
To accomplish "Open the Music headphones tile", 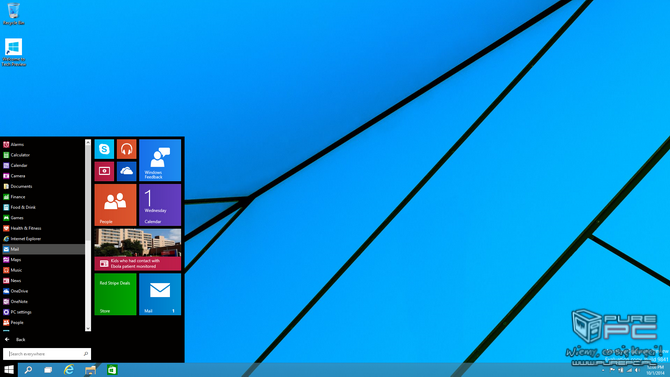I will tap(126, 149).
